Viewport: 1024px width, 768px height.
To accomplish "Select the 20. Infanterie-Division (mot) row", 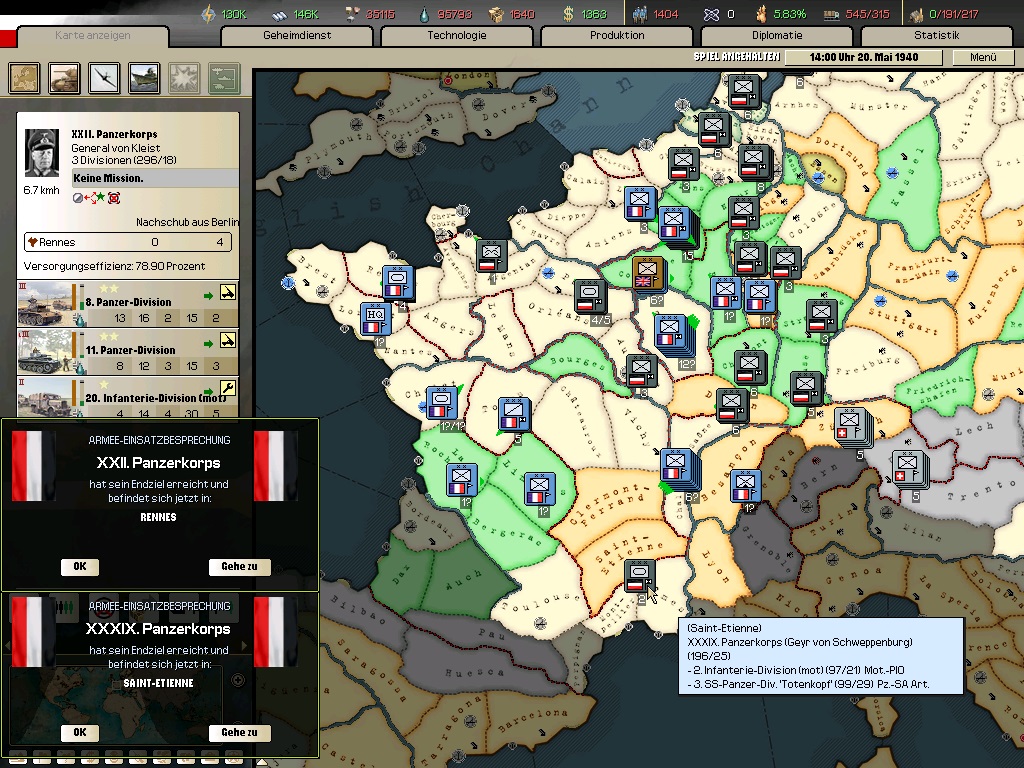I will click(x=128, y=397).
